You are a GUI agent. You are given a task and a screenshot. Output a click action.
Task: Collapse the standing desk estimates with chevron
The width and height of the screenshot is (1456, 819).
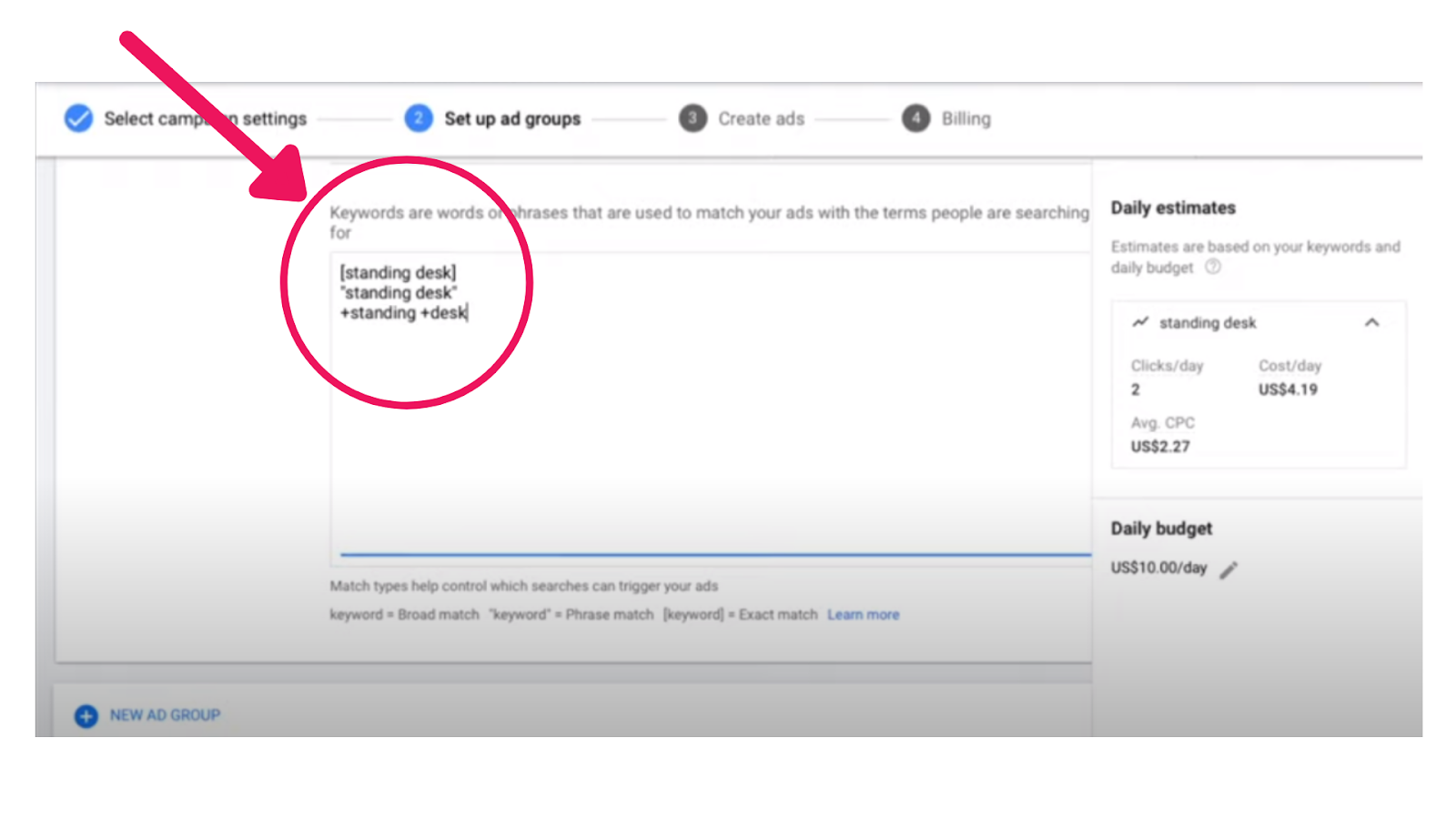point(1371,322)
